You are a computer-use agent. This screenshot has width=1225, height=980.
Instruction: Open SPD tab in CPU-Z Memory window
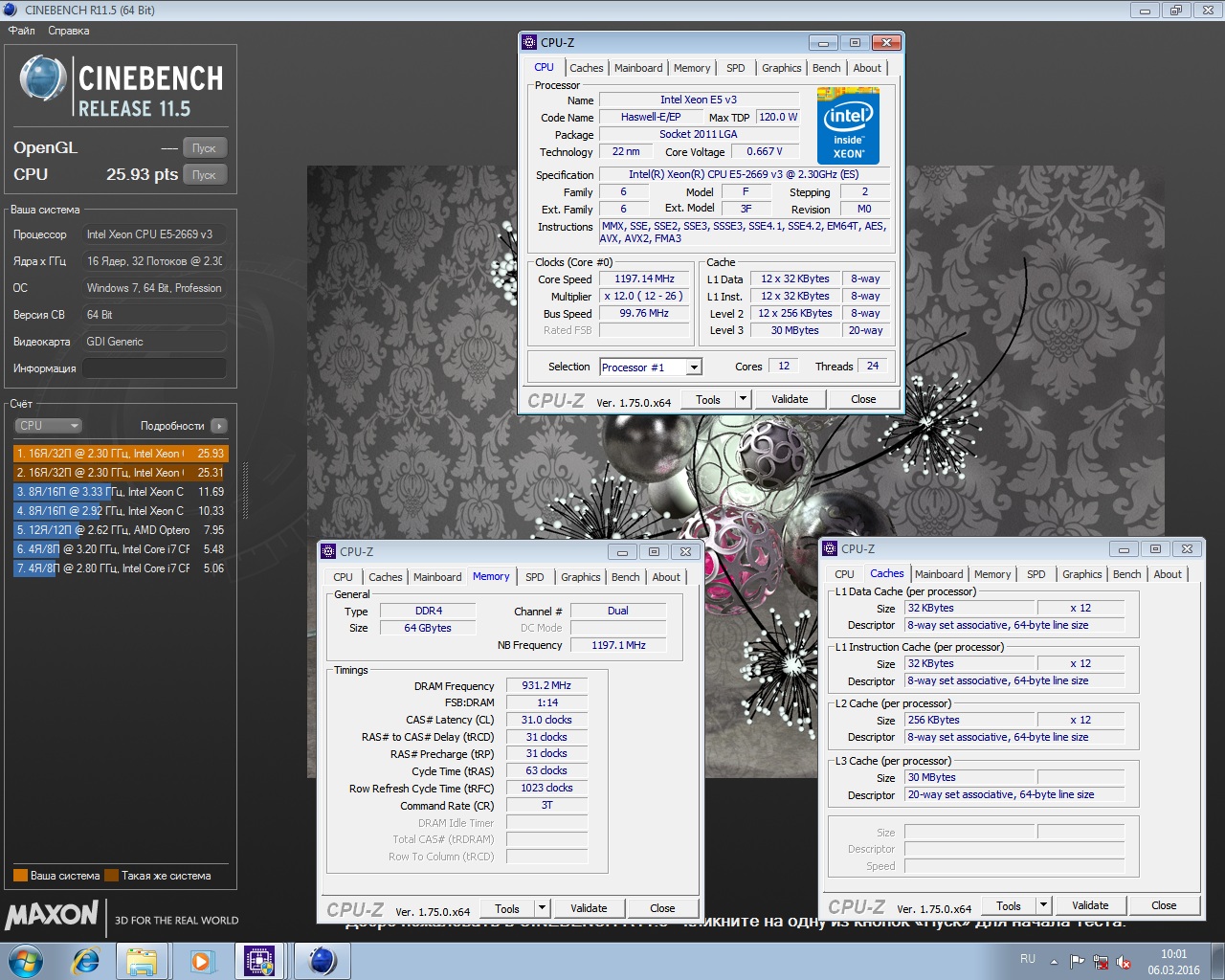click(x=534, y=577)
